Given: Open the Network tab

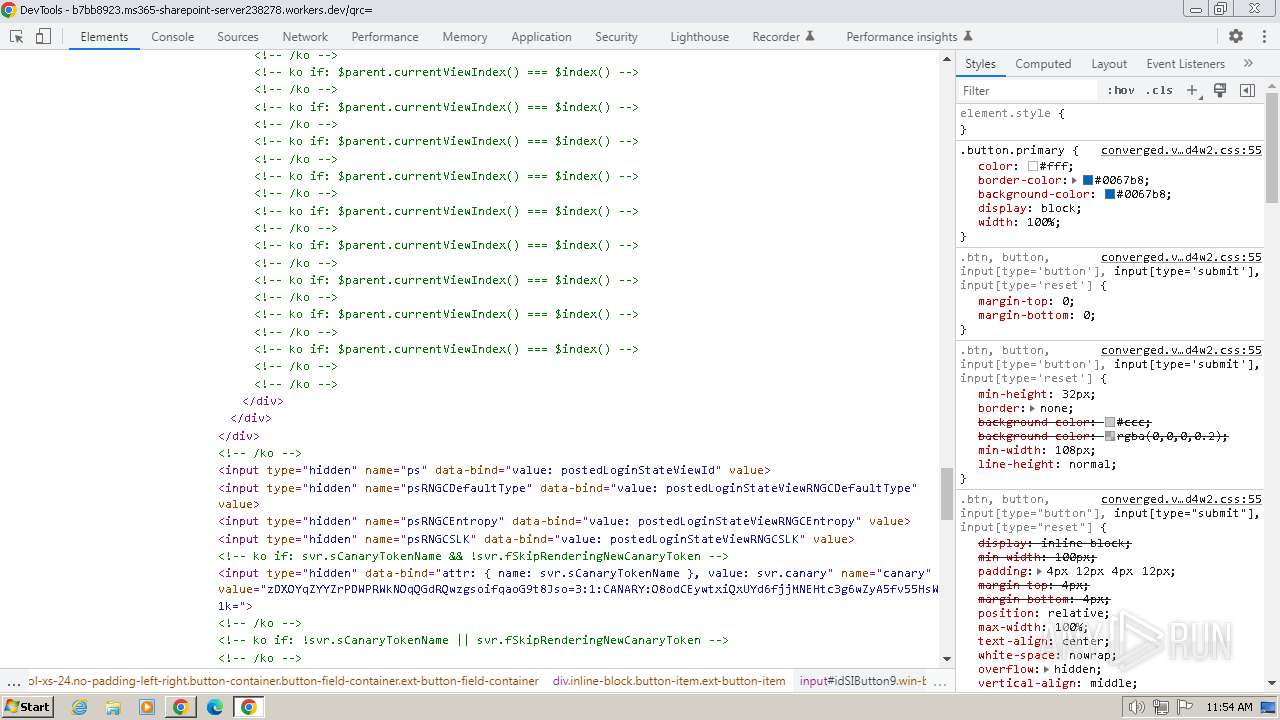Looking at the screenshot, I should point(305,36).
